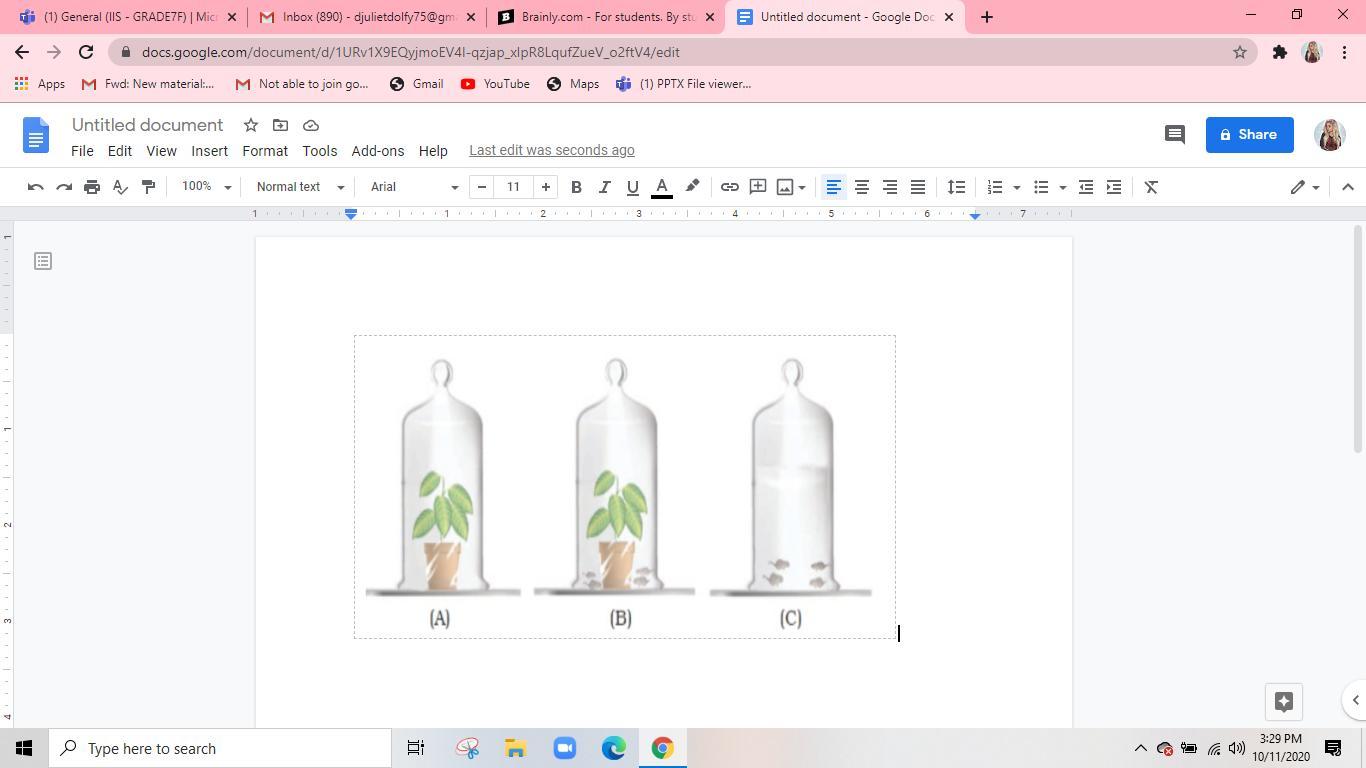Screen dimensions: 1366x768
Task: Click the blue Share button
Action: coord(1249,134)
